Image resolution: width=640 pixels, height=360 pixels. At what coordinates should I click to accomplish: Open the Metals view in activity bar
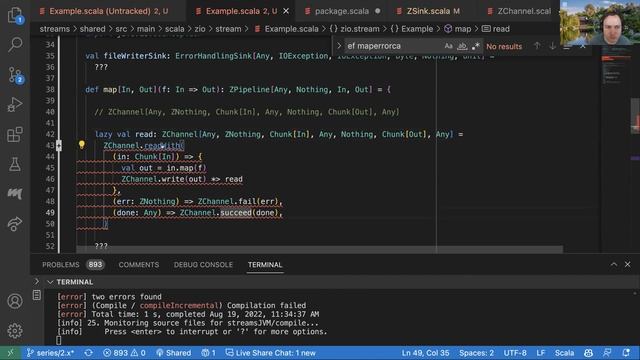click(15, 193)
